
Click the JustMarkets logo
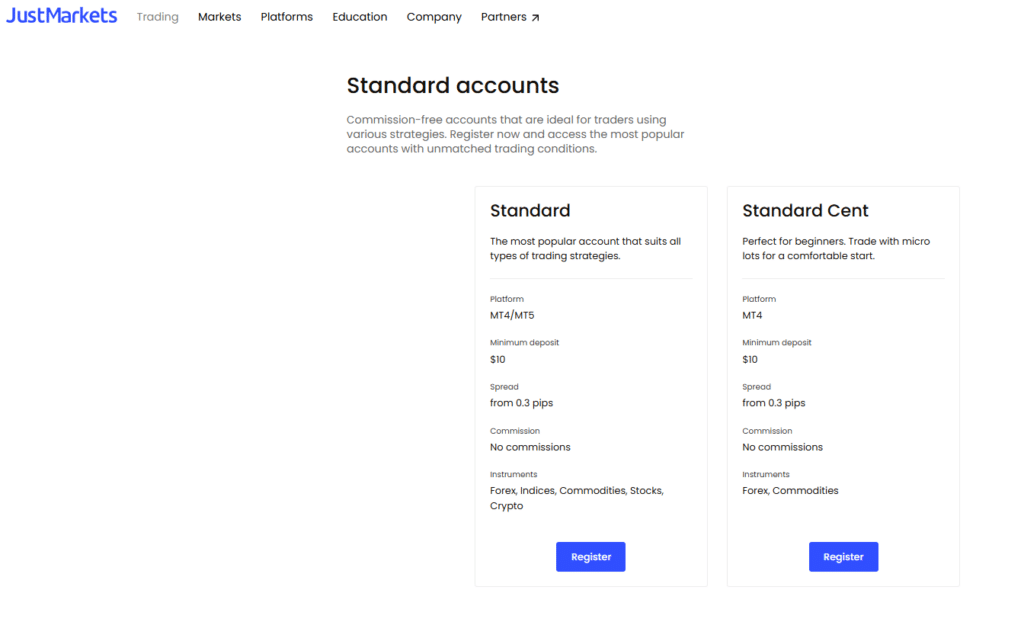coord(61,16)
